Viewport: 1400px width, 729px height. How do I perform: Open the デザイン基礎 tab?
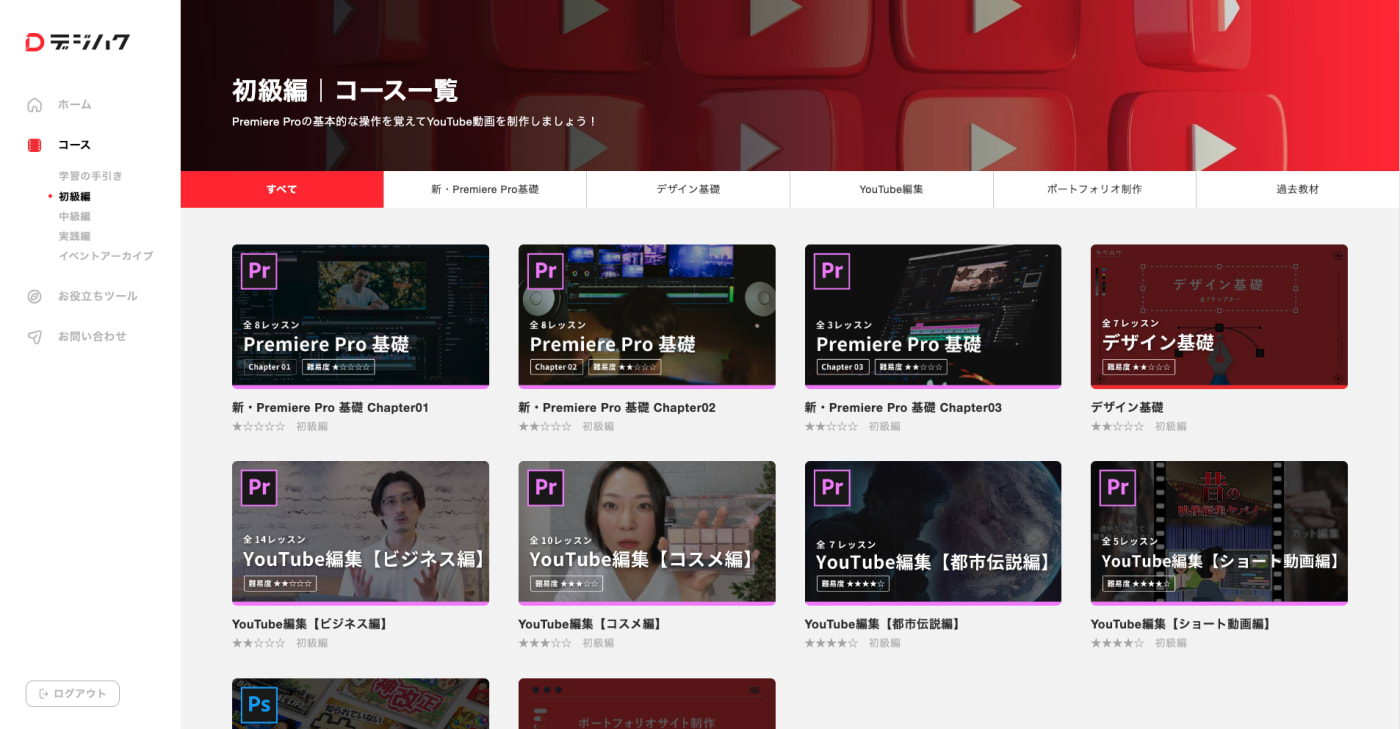[x=688, y=189]
